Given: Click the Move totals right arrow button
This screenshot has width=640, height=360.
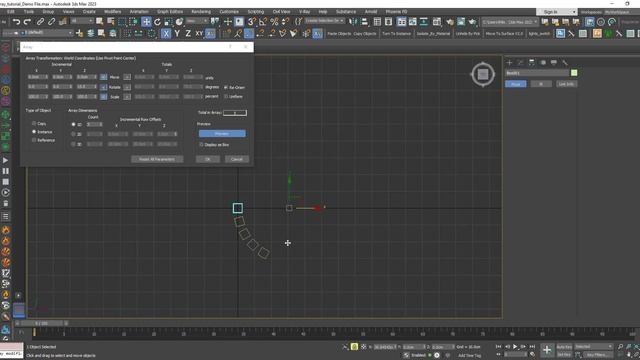Looking at the screenshot, I should 127,77.
